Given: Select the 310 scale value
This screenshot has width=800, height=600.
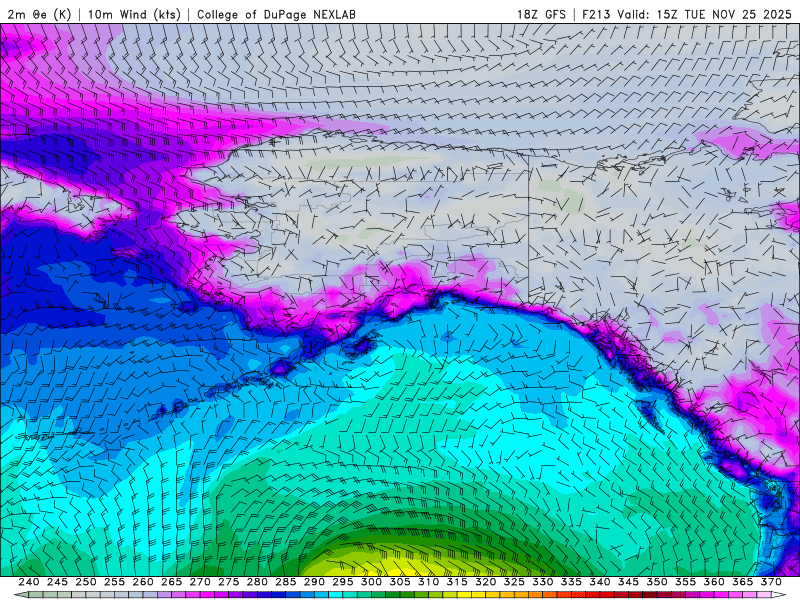Looking at the screenshot, I should point(429,582).
